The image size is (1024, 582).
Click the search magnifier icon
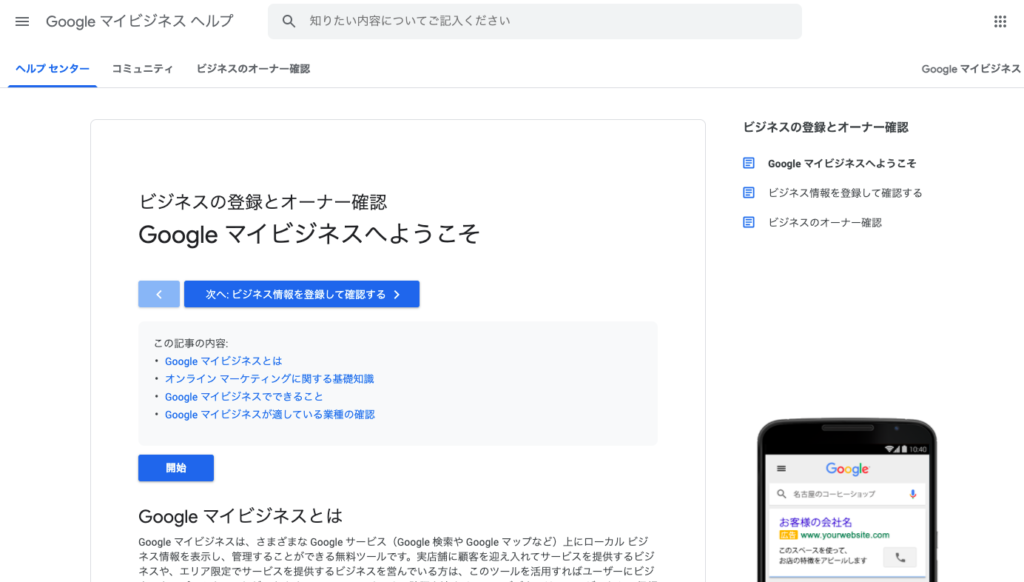pos(289,22)
